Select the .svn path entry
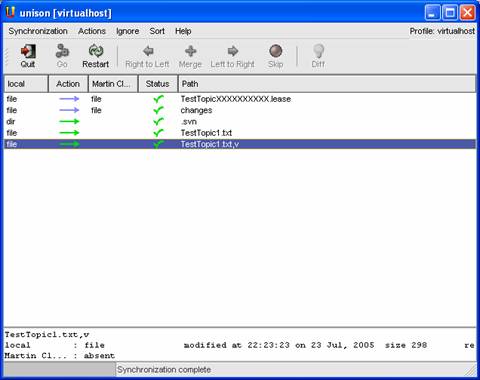This screenshot has width=480, height=380. (189, 122)
